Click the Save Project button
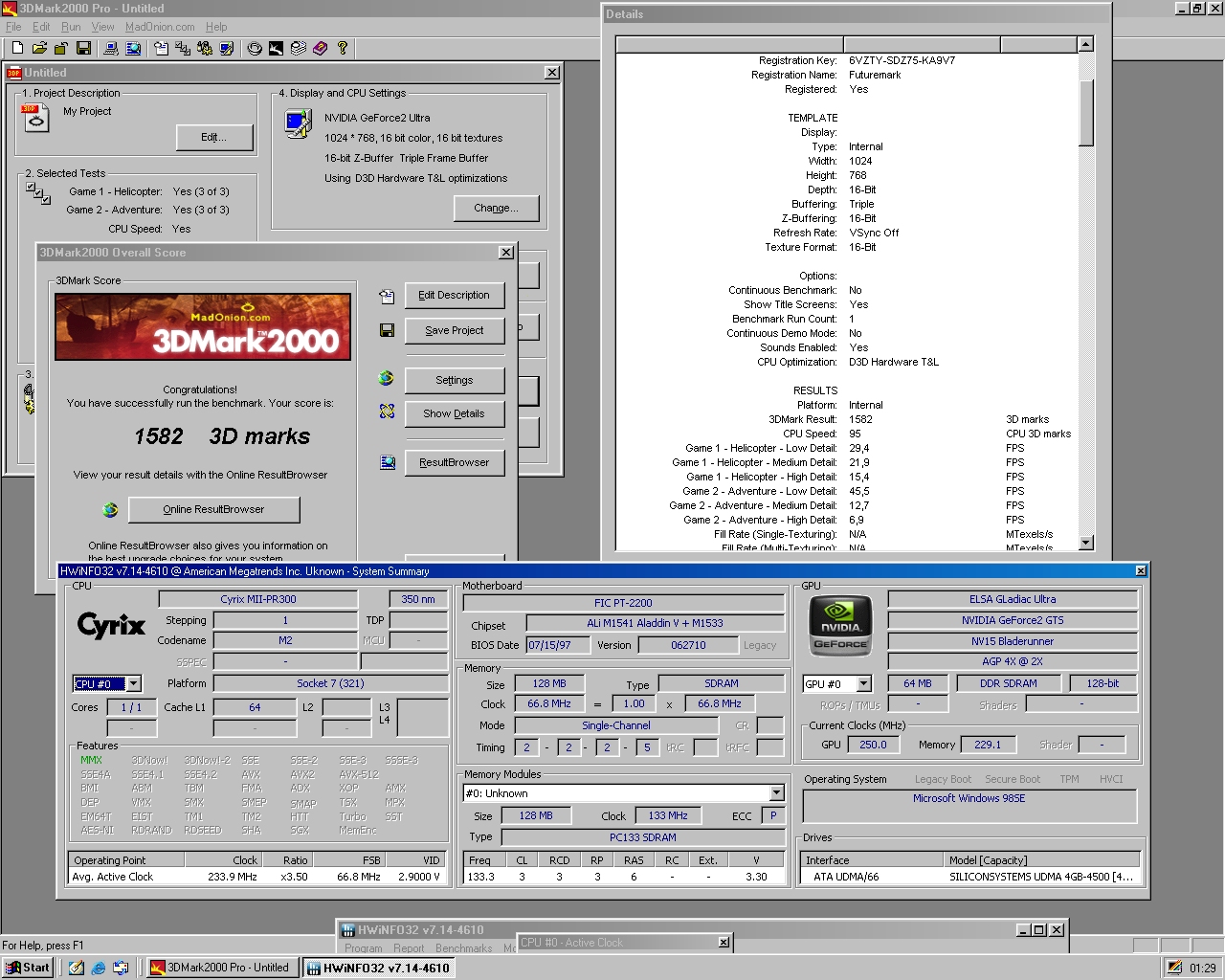Viewport: 1225px width, 980px height. pos(454,330)
